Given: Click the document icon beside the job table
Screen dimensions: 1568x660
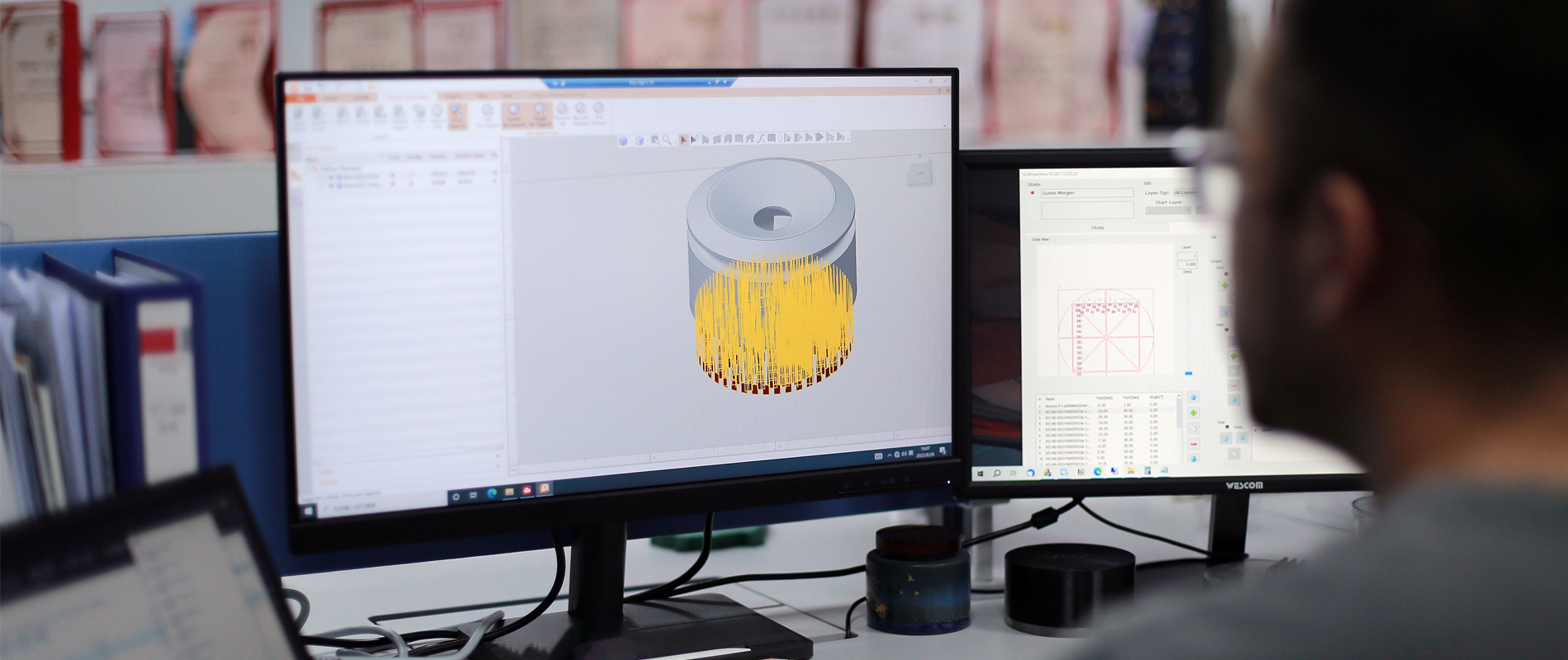Looking at the screenshot, I should [1193, 429].
